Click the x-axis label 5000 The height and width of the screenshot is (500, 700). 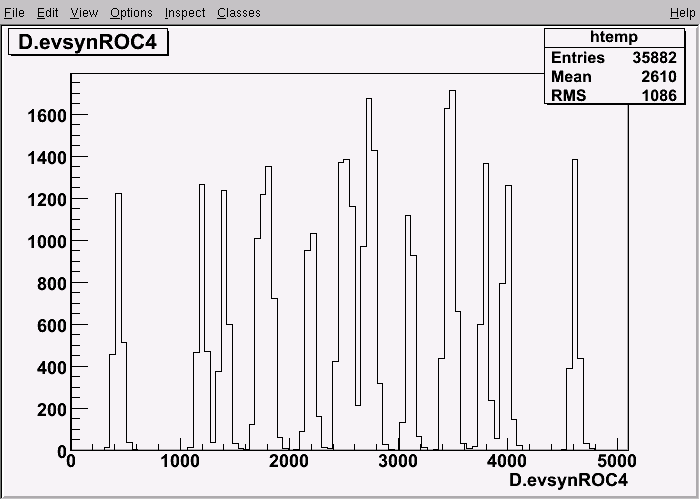pyautogui.click(x=616, y=461)
